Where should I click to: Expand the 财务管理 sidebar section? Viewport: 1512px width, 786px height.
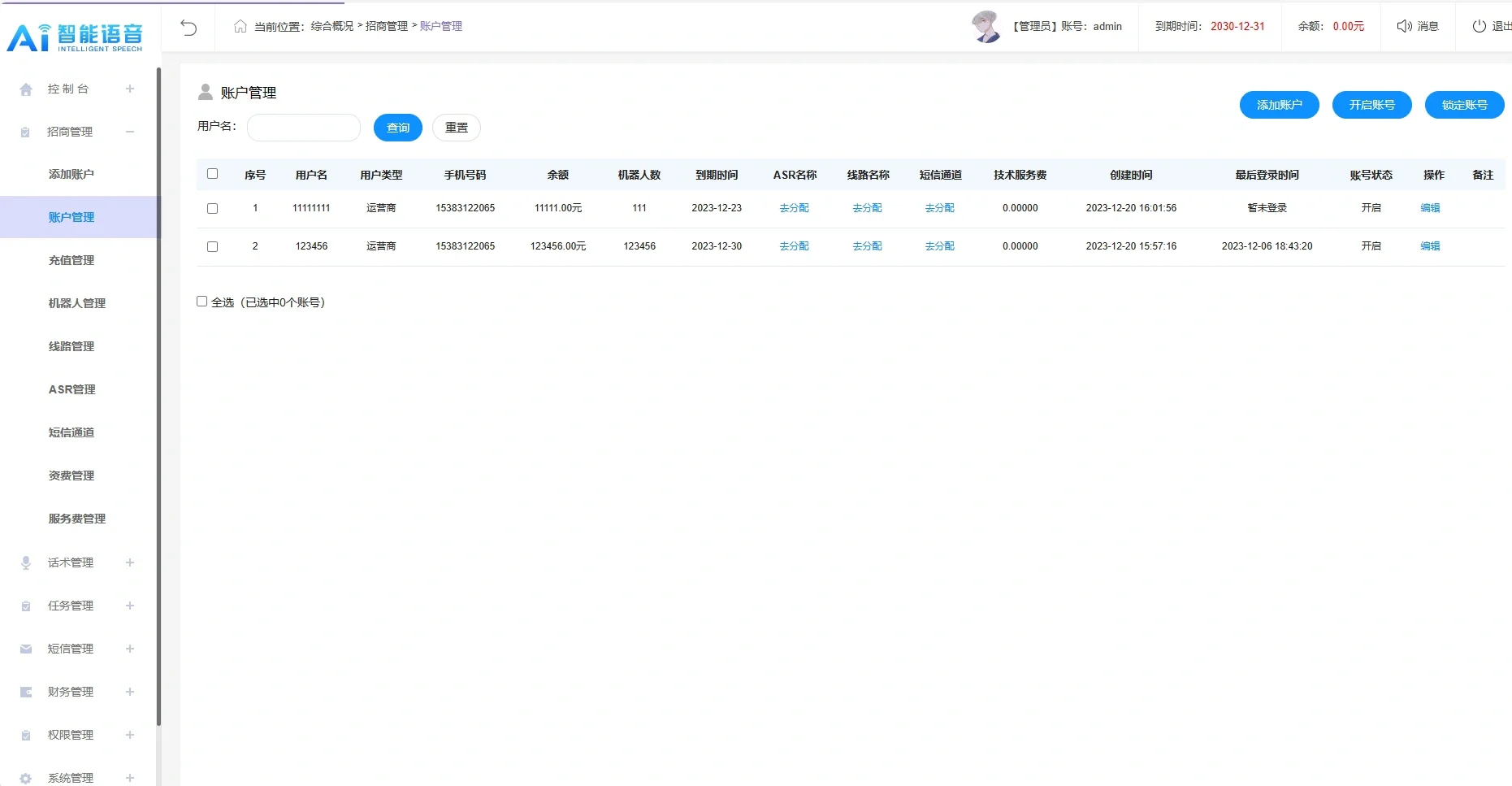[130, 692]
